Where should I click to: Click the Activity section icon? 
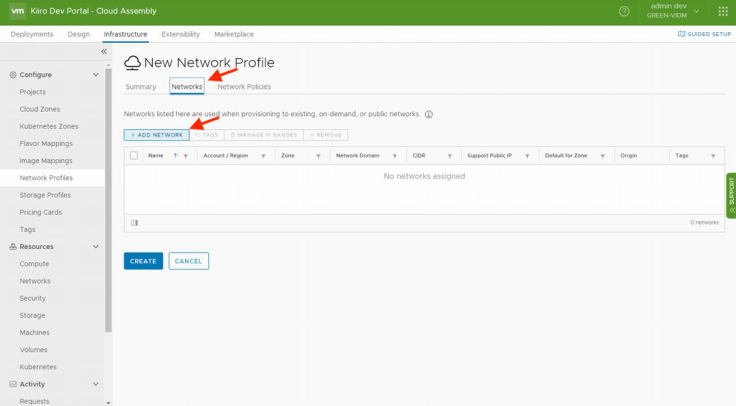(x=13, y=384)
